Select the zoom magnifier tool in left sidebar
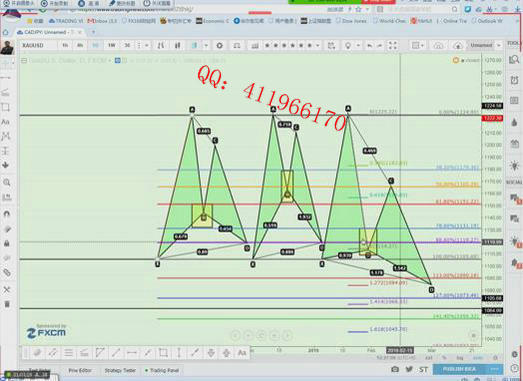 tap(6, 182)
